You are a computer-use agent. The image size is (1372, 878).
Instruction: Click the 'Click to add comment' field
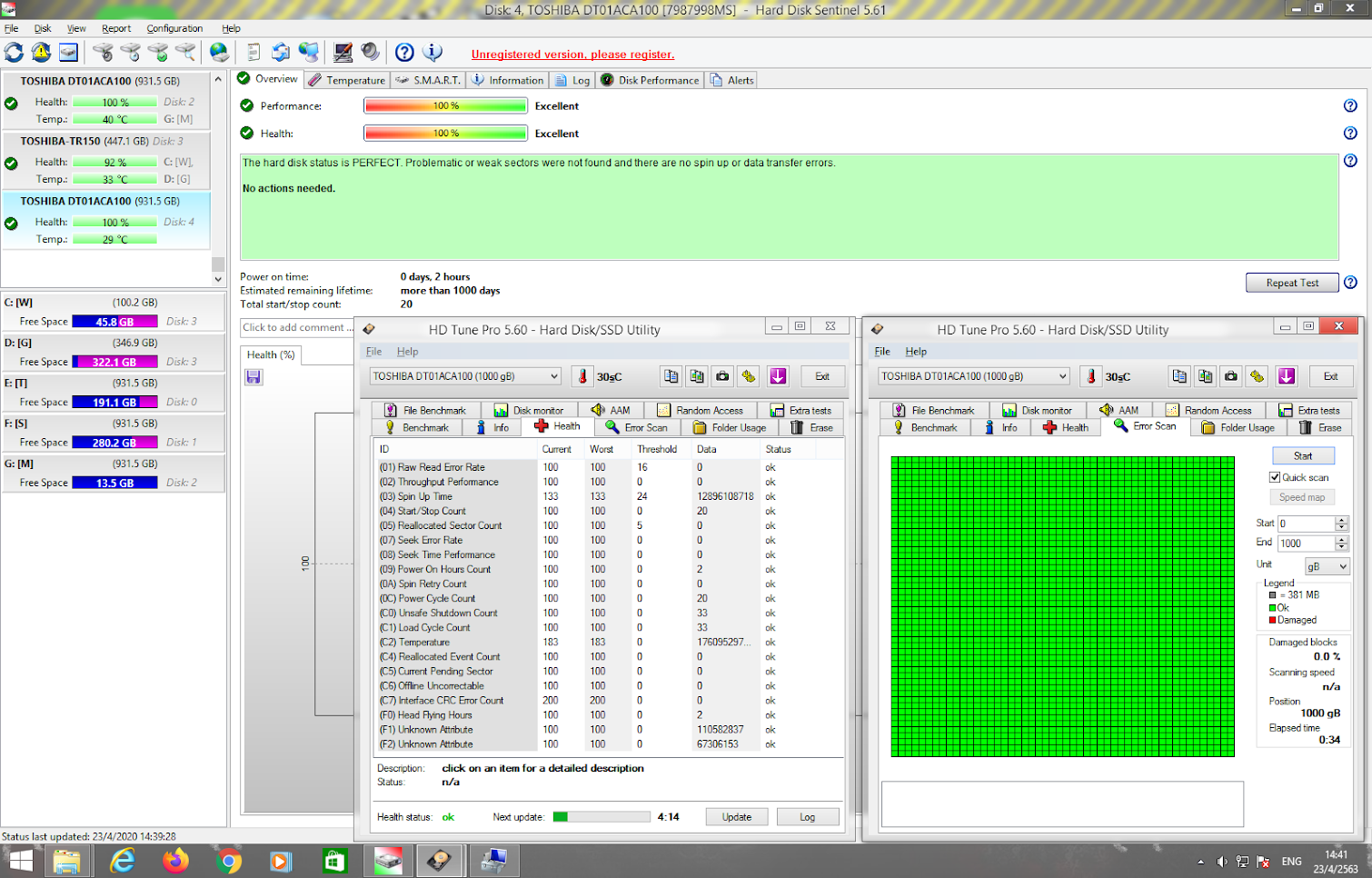[x=294, y=327]
